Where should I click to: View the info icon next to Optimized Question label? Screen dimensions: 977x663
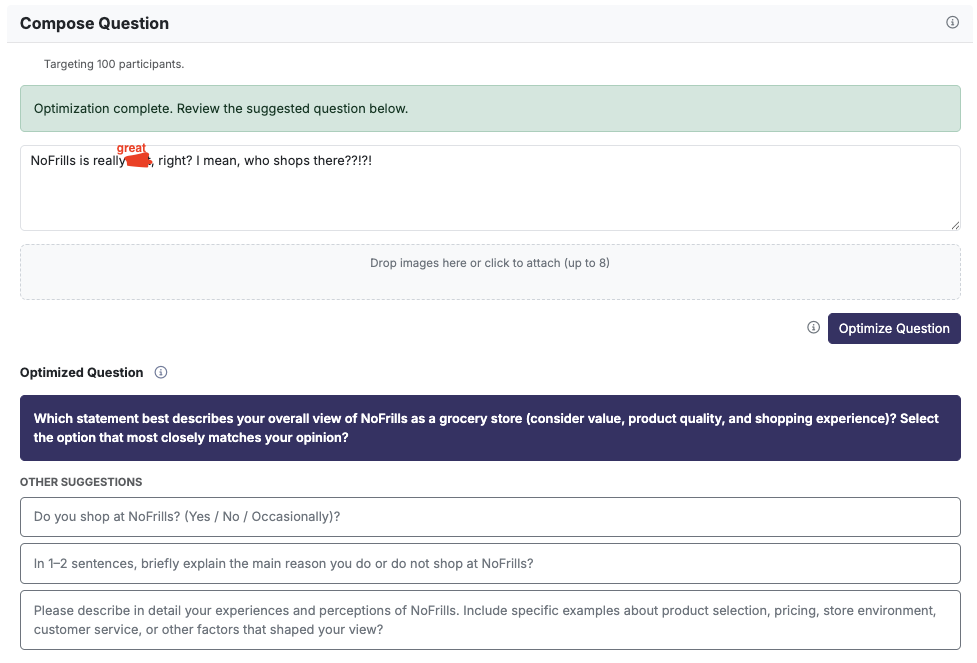pyautogui.click(x=160, y=372)
